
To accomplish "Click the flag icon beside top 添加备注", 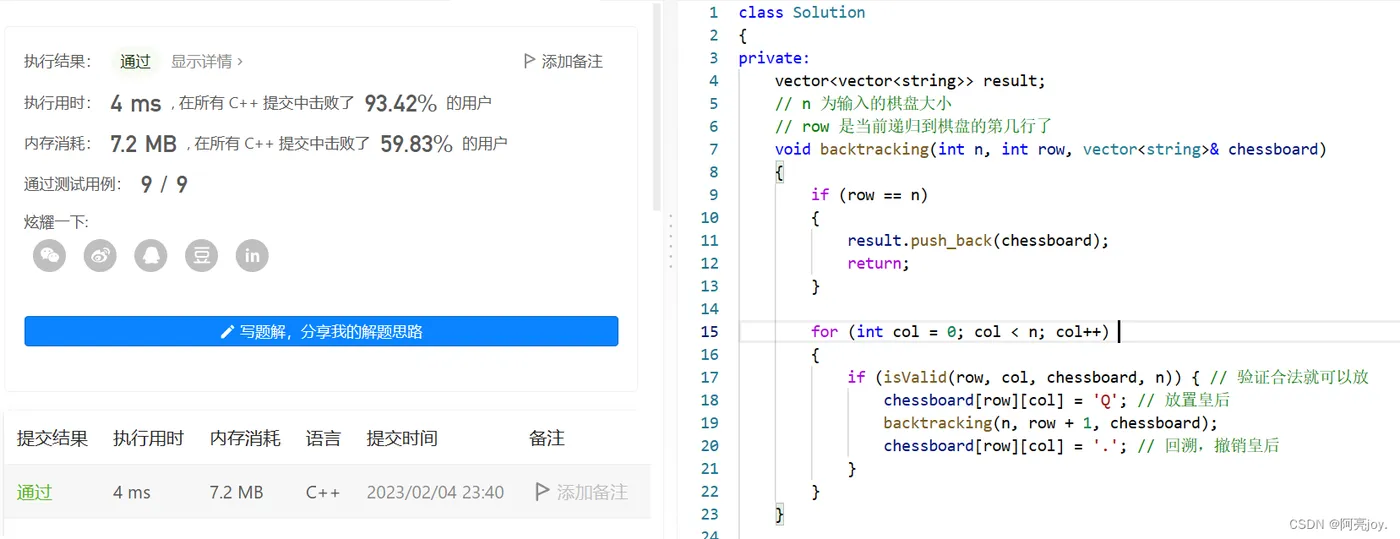I will coord(529,61).
